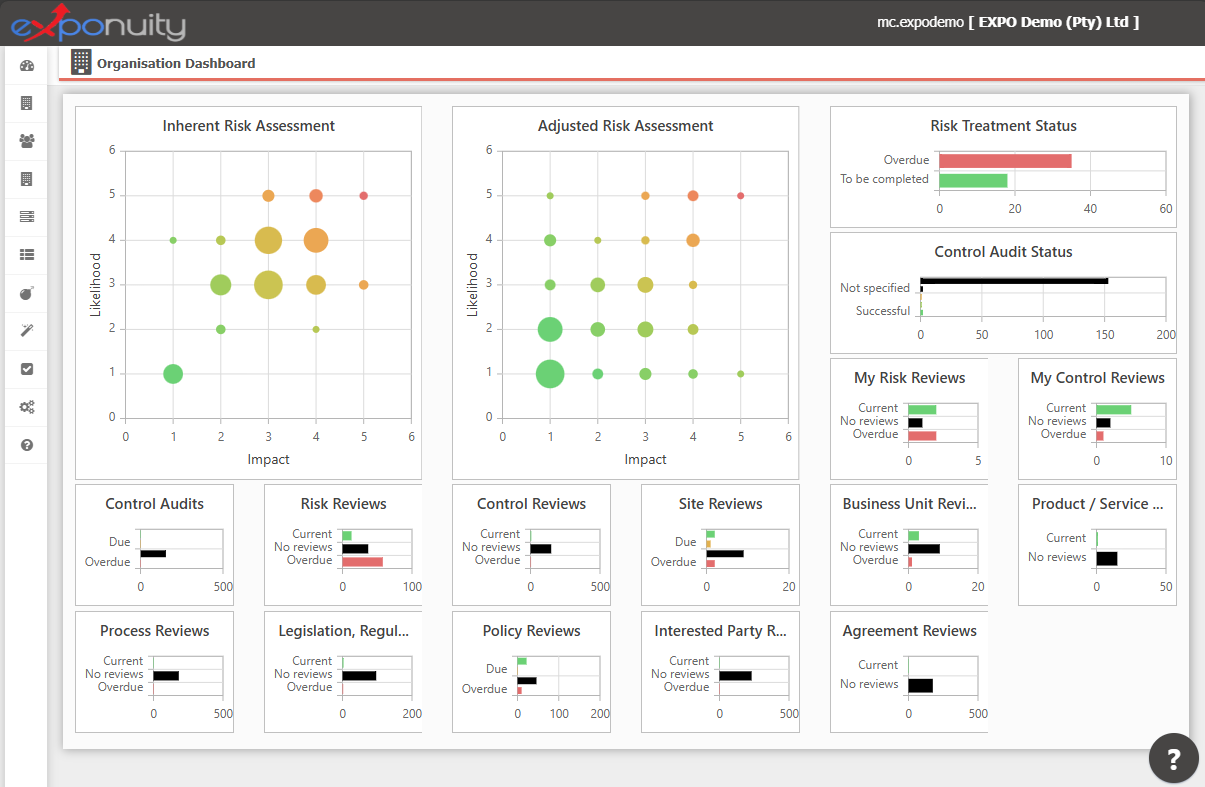Click the bomb icon in sidebar
Screen dimensions: 1205x787
(x=27, y=293)
